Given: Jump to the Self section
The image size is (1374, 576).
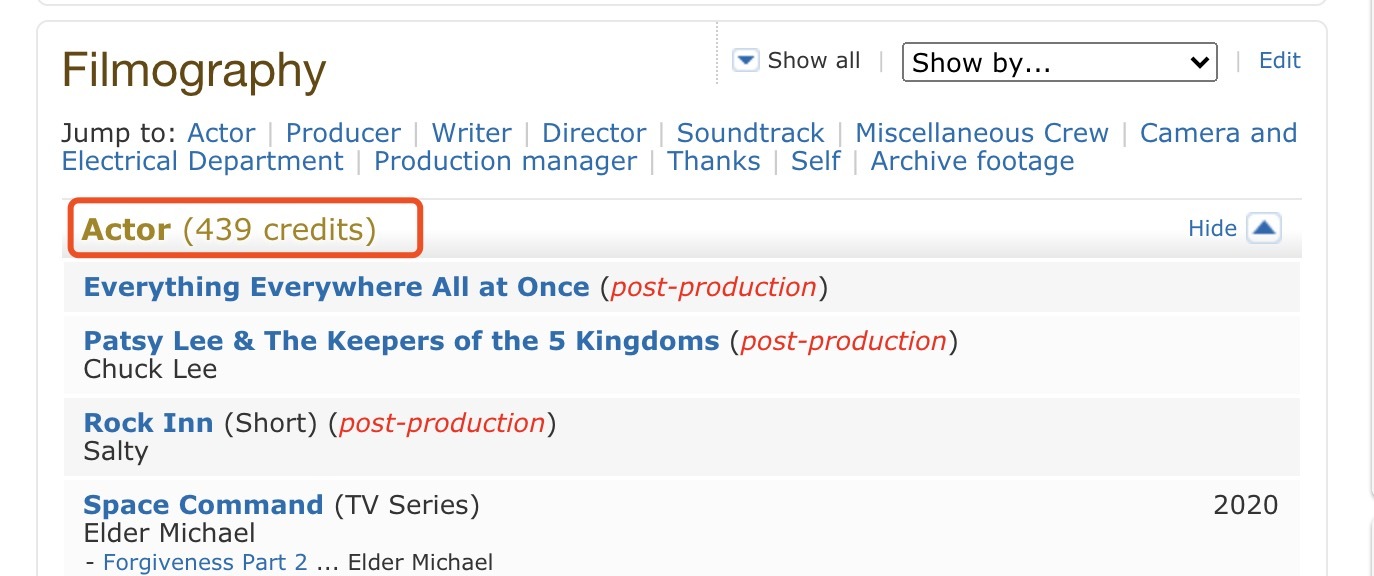Looking at the screenshot, I should tap(815, 161).
